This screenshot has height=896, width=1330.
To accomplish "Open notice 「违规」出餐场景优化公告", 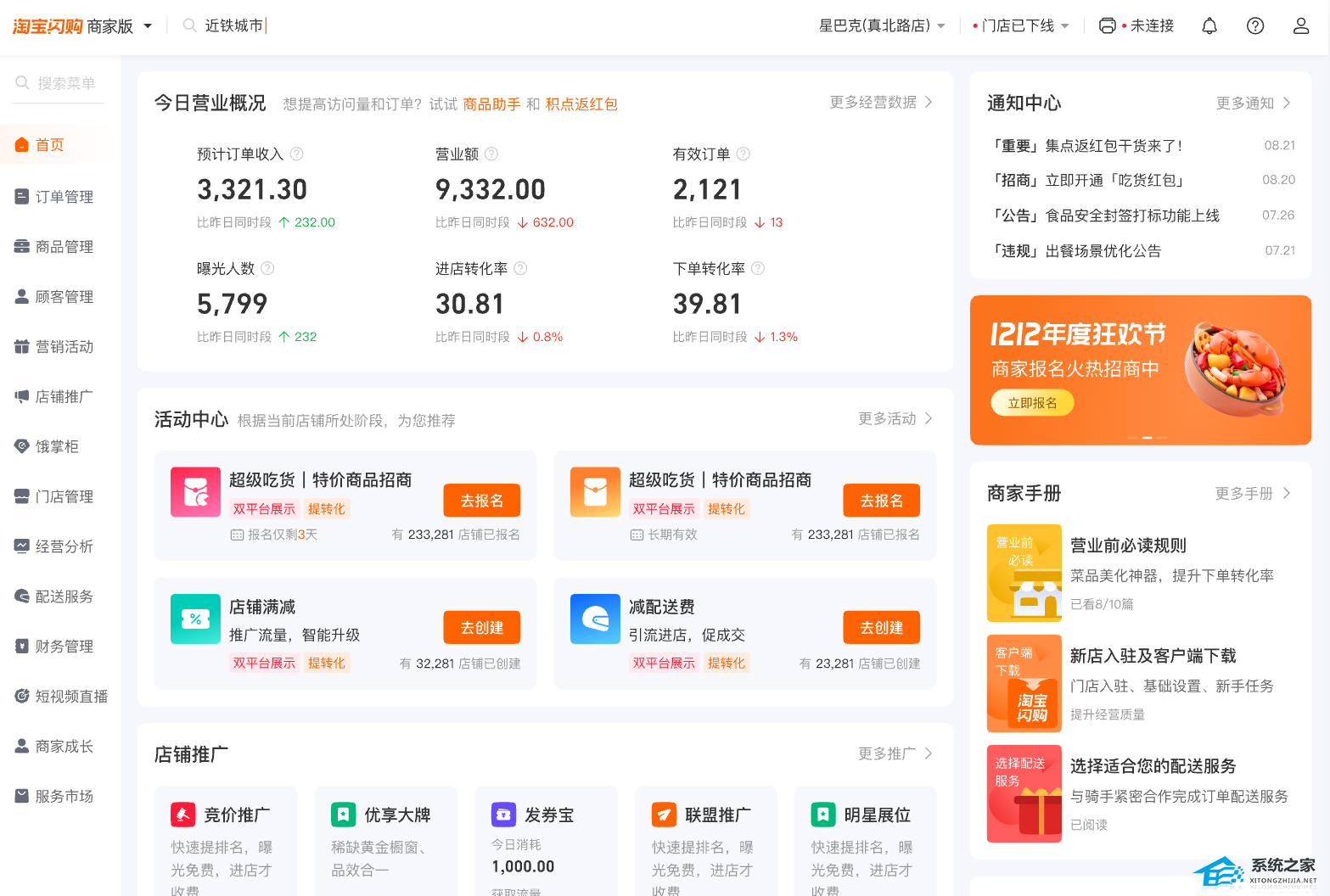I will [1077, 251].
